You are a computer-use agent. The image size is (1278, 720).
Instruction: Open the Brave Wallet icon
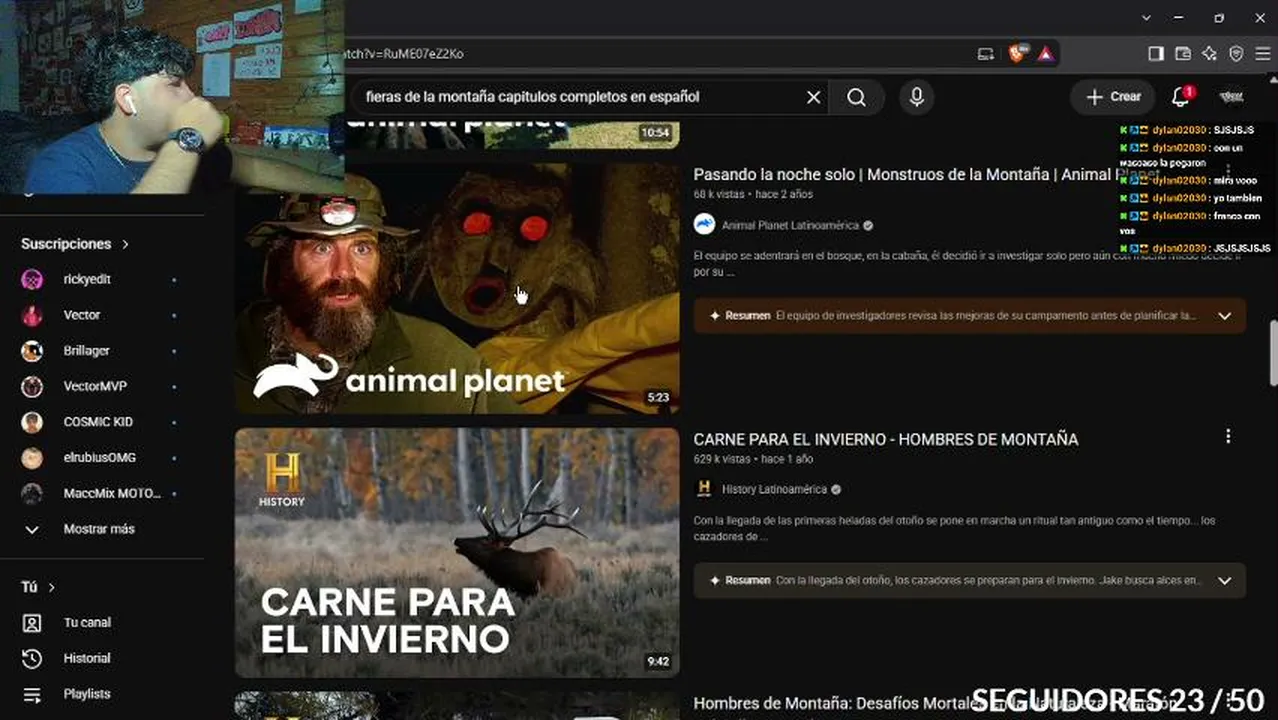1183,54
